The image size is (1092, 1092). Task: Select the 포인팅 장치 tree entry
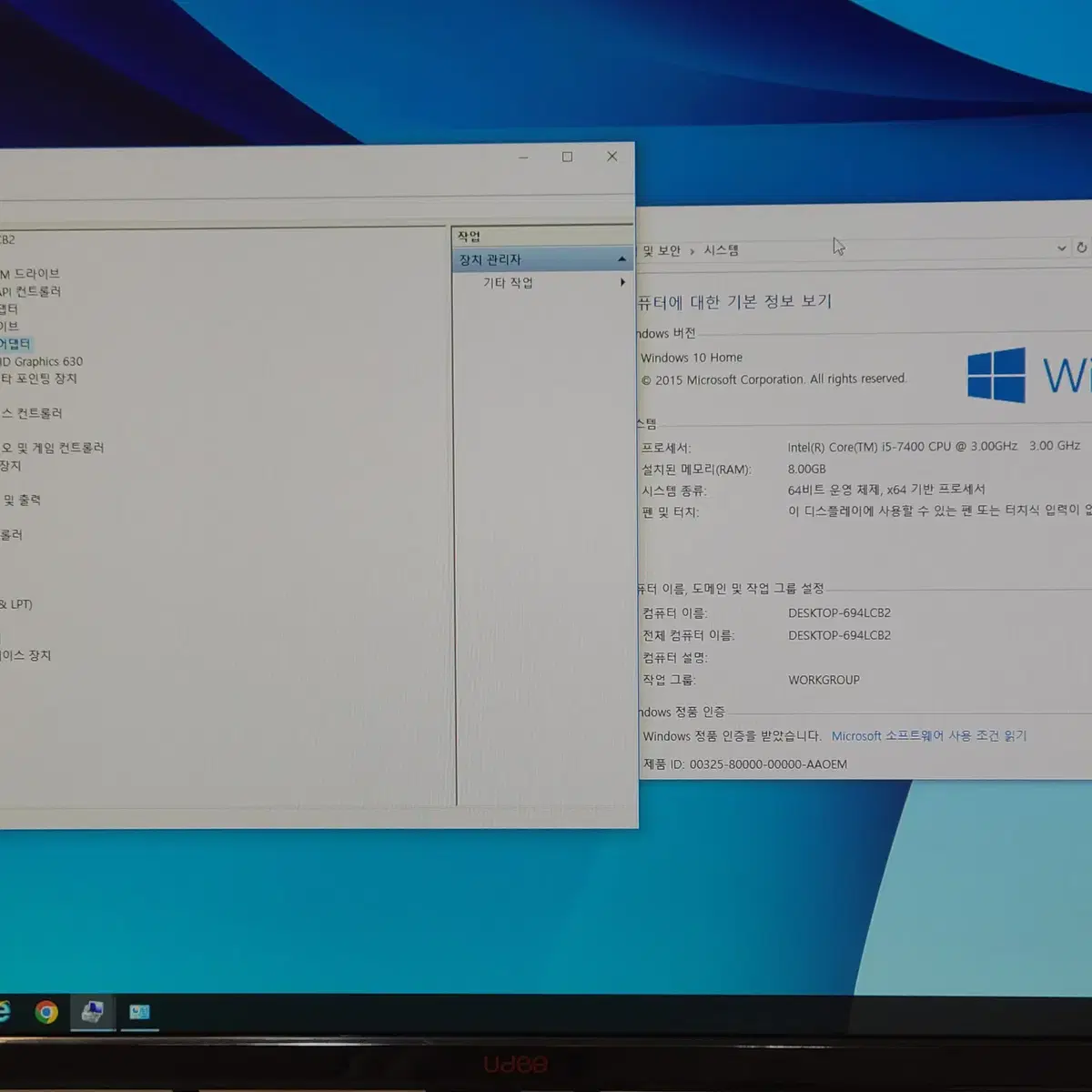click(x=39, y=379)
